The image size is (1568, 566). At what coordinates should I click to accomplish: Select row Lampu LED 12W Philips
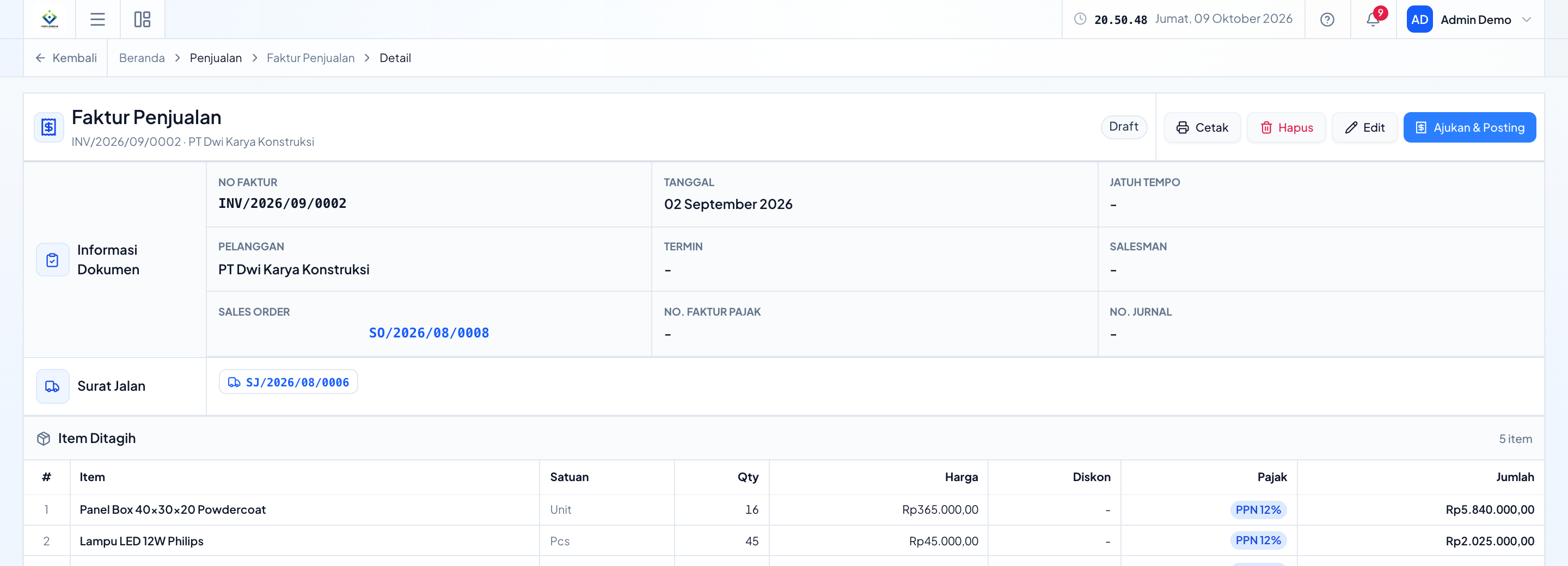(x=783, y=541)
